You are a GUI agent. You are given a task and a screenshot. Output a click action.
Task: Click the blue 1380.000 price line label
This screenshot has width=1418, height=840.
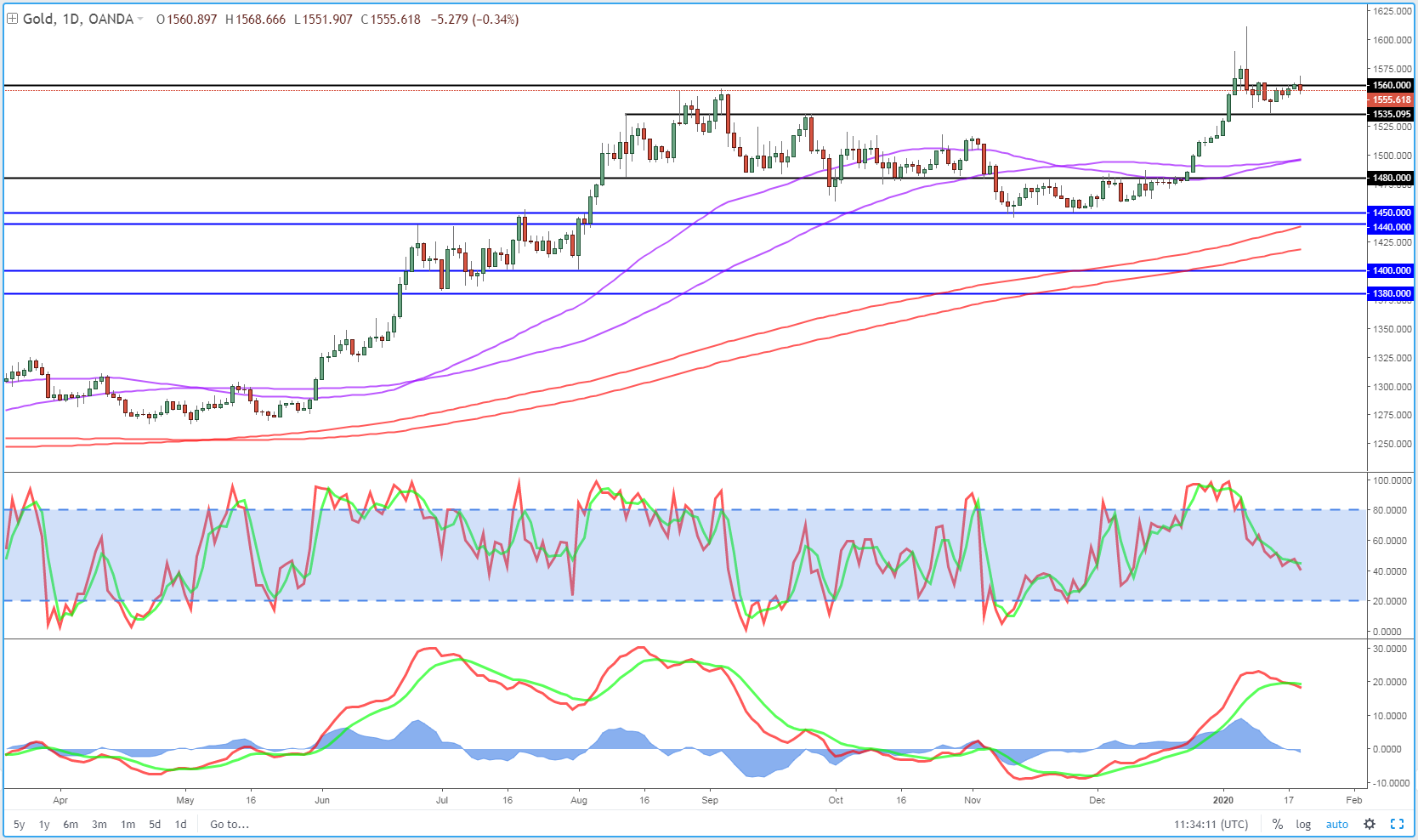(x=1391, y=293)
